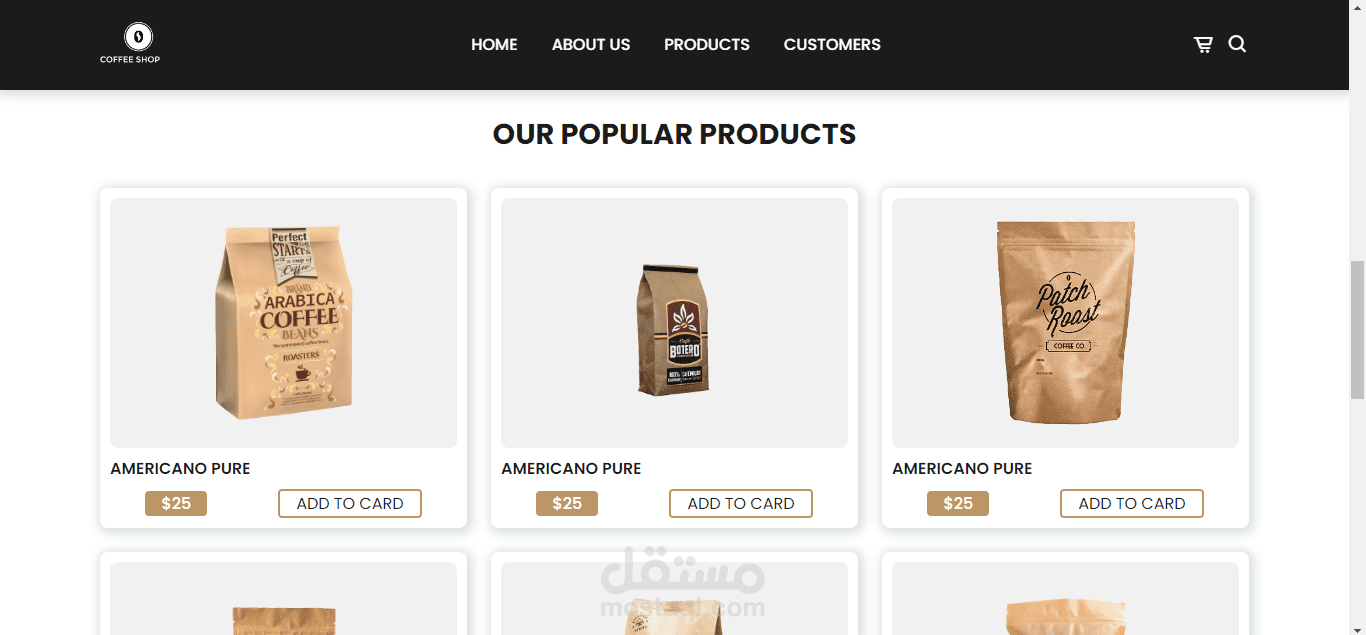
Task: Click the Coffee Shop logo
Action: click(x=130, y=44)
